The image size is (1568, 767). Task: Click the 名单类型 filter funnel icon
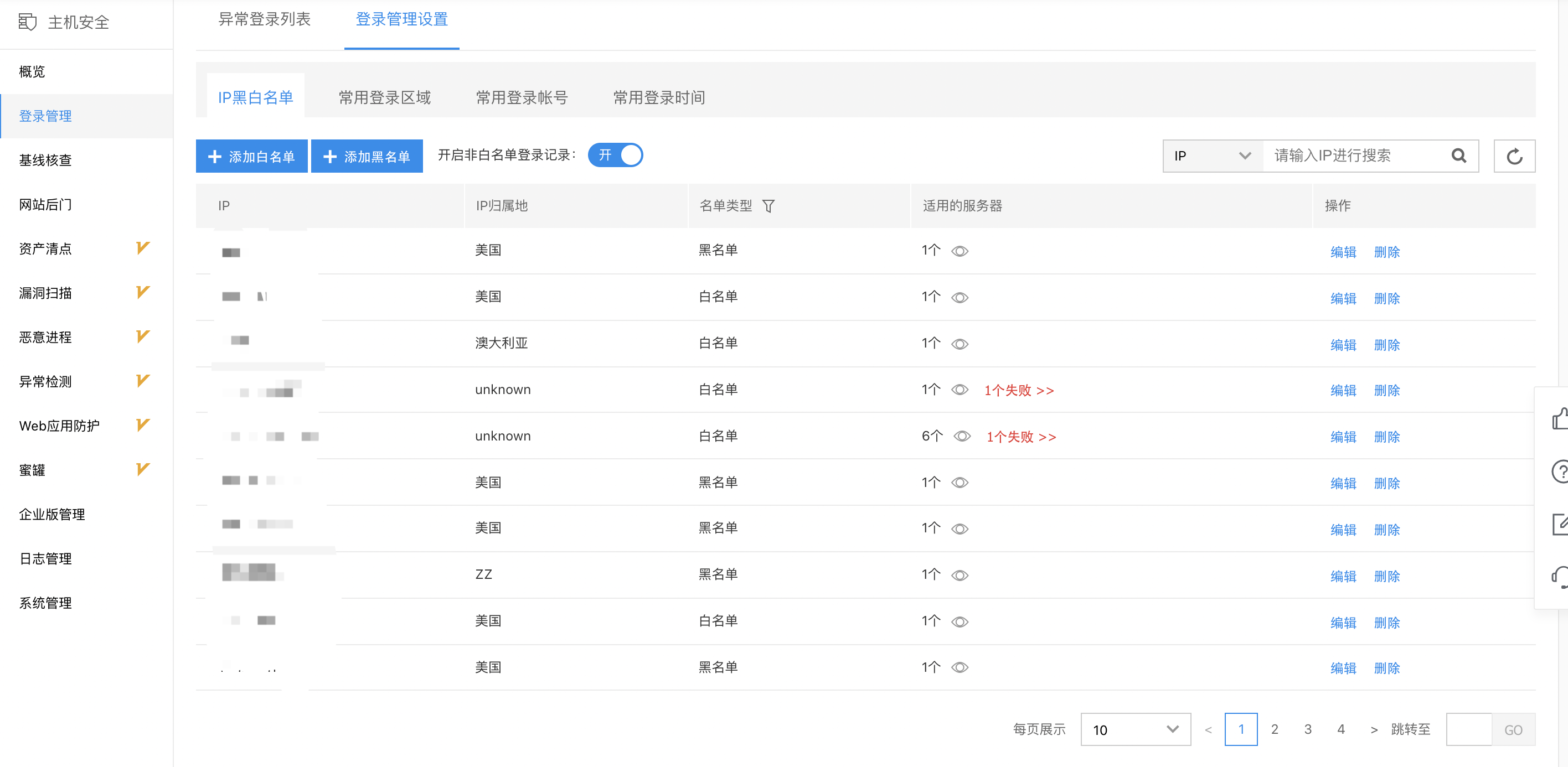point(768,206)
